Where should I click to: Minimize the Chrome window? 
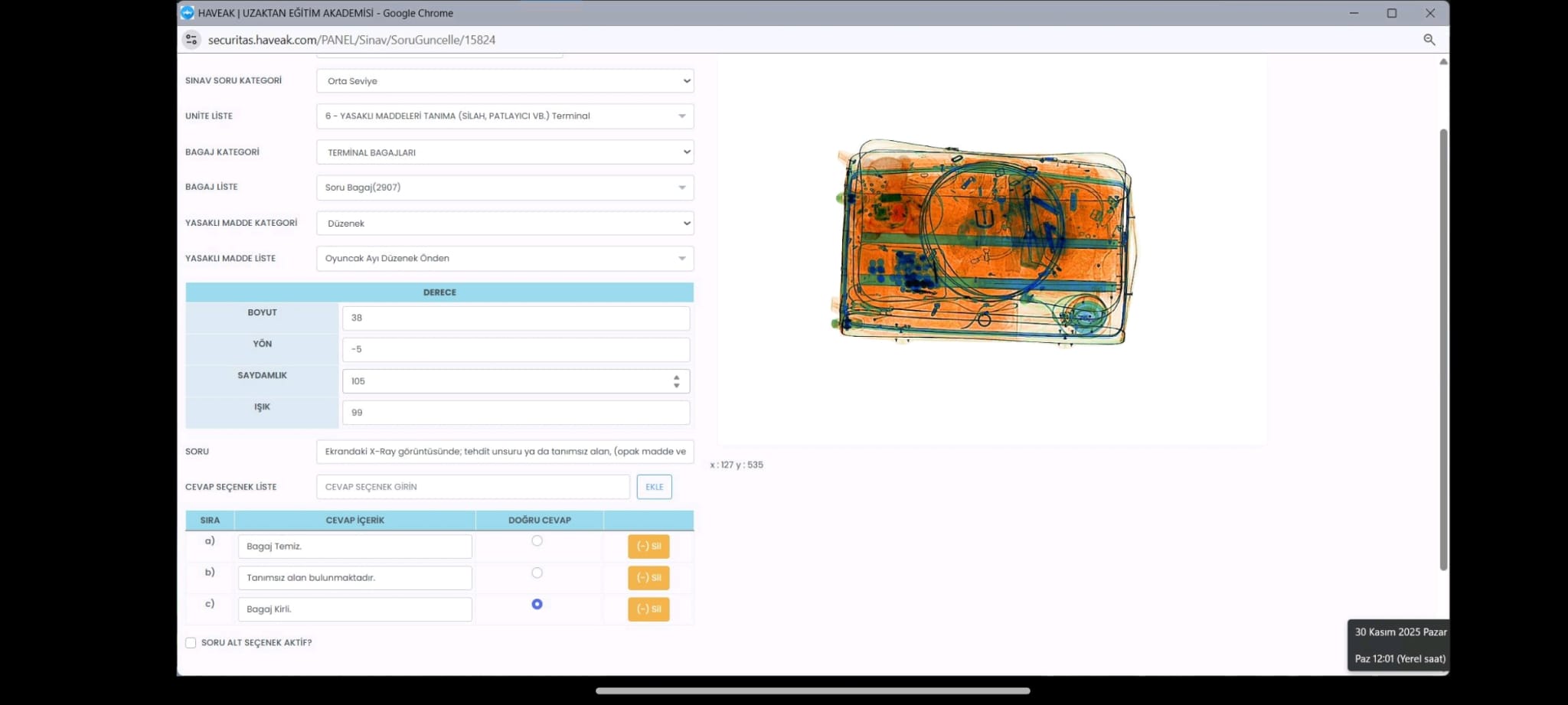tap(1354, 13)
